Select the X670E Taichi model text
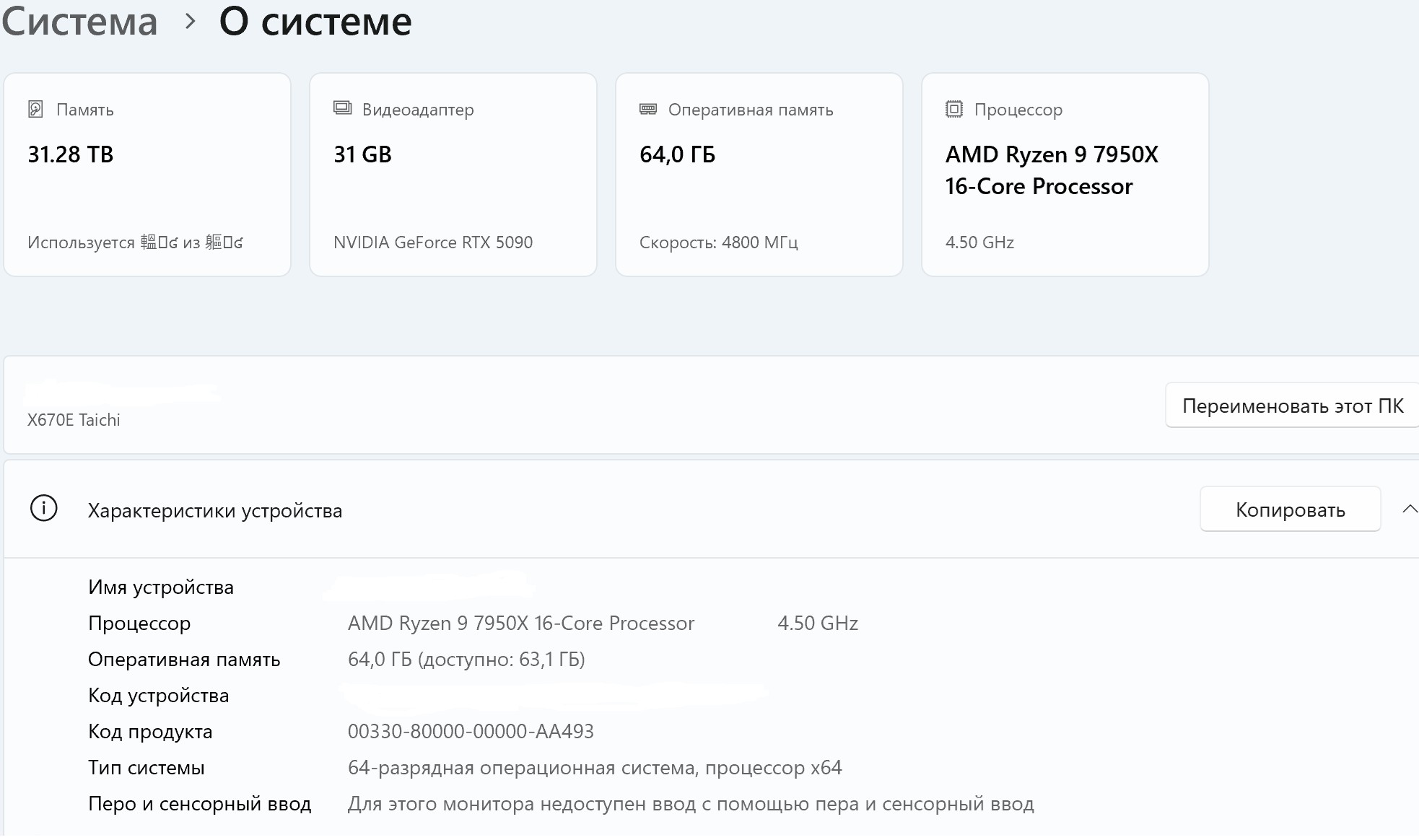This screenshot has height=840, width=1419. [x=74, y=420]
